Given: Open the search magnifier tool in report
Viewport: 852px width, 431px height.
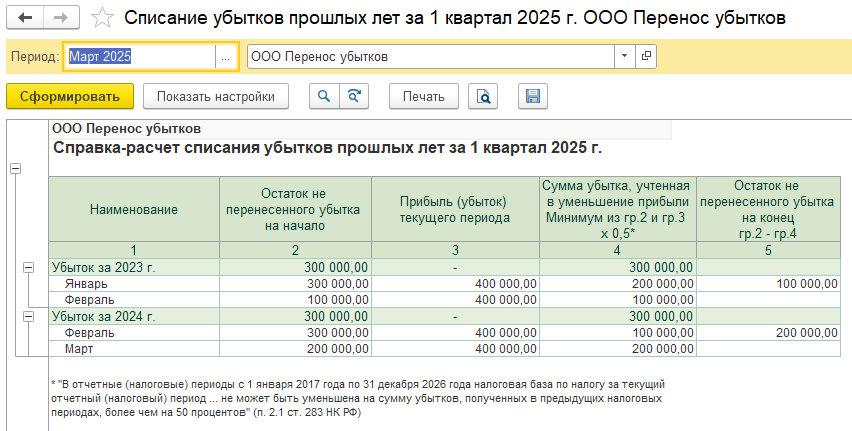Looking at the screenshot, I should [x=323, y=96].
